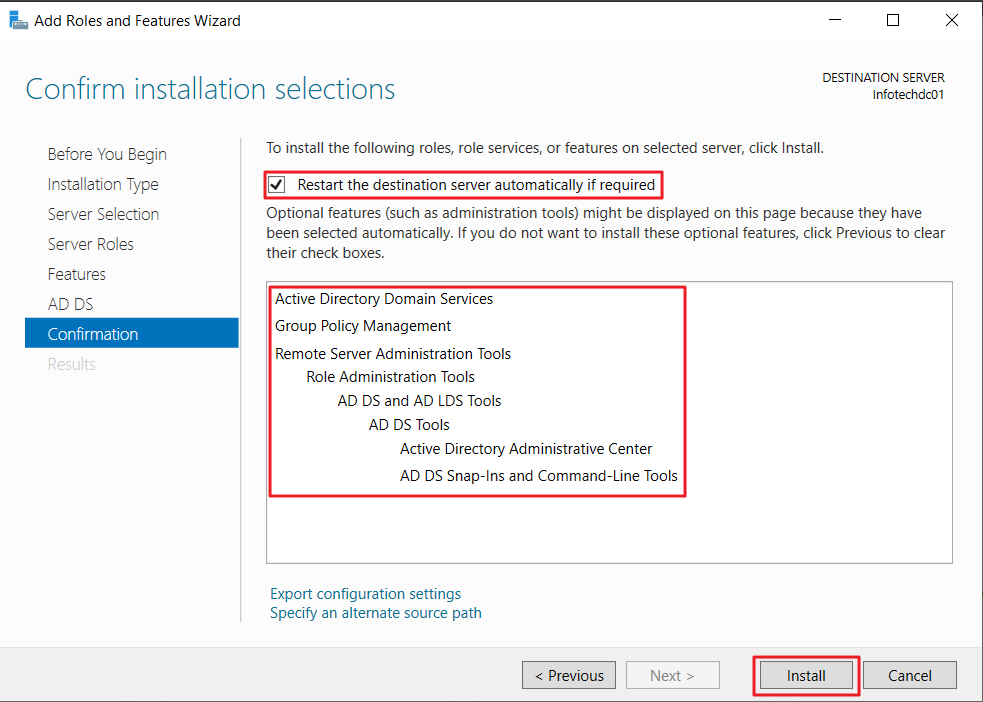Select the Installation Type step
Image resolution: width=983 pixels, height=702 pixels.
click(x=103, y=184)
